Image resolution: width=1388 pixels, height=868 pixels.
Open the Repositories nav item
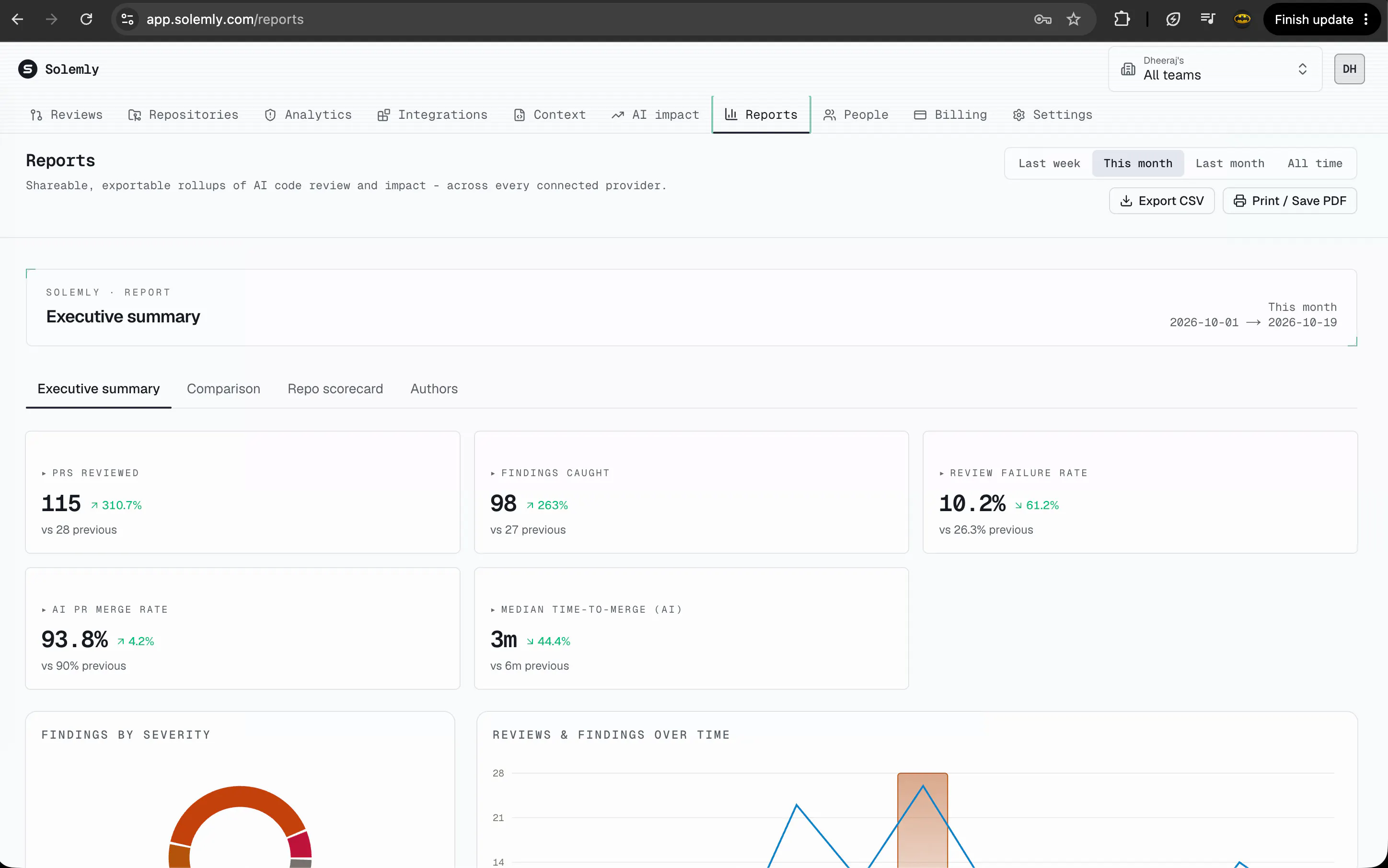[183, 115]
